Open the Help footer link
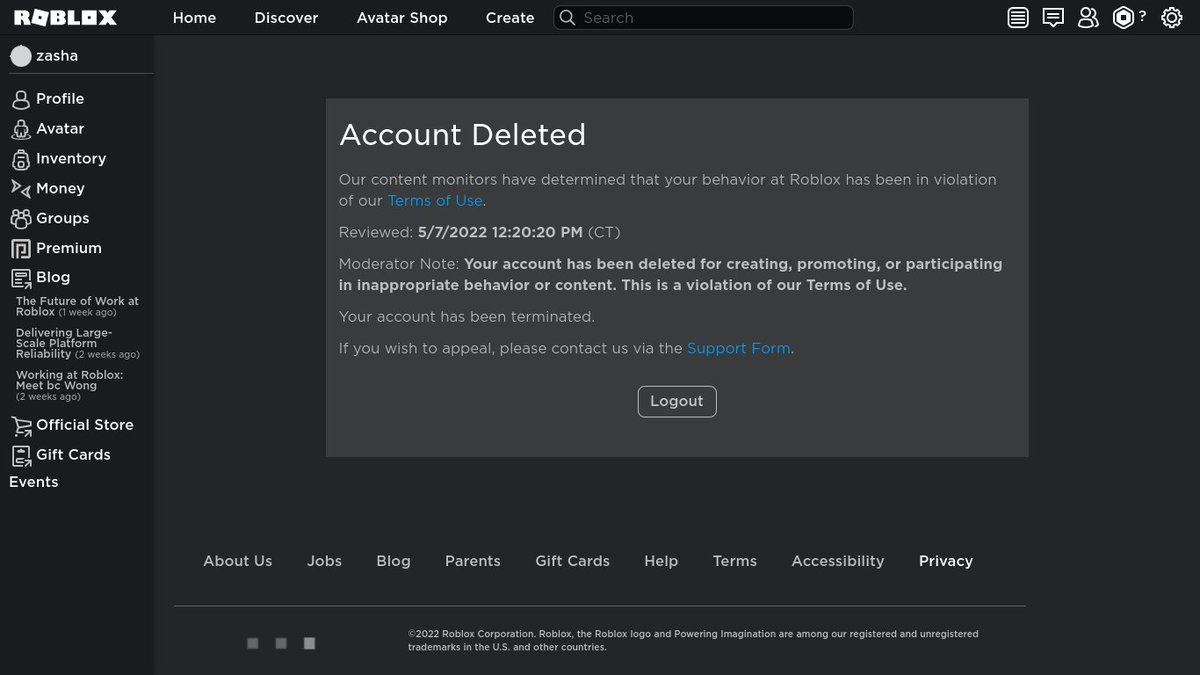 pos(661,561)
